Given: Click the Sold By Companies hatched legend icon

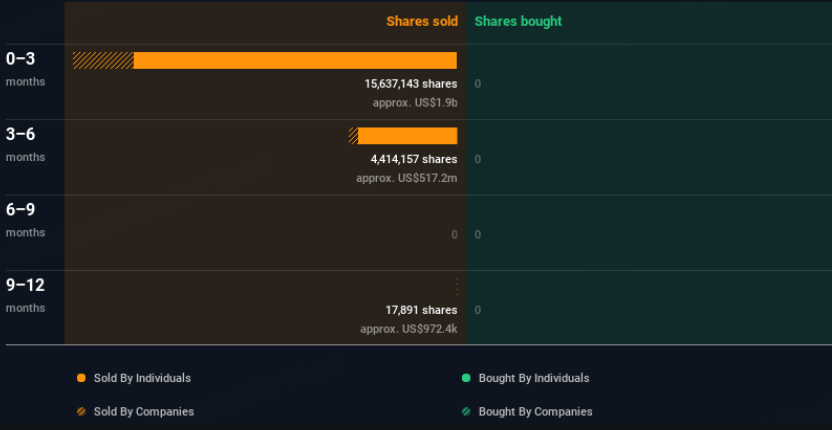Looking at the screenshot, I should (x=81, y=411).
